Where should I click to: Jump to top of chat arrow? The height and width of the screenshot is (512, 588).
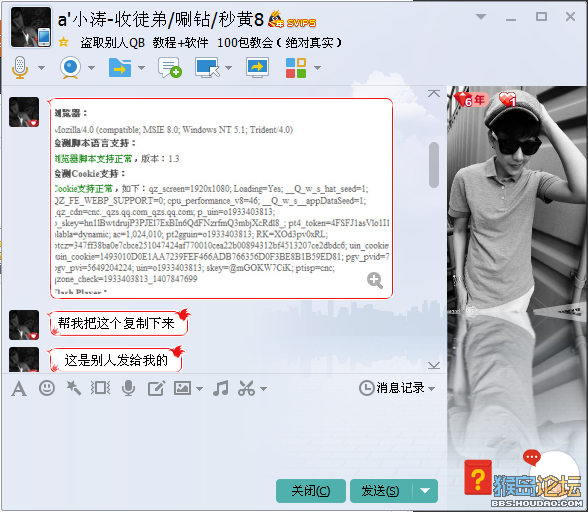pos(434,93)
